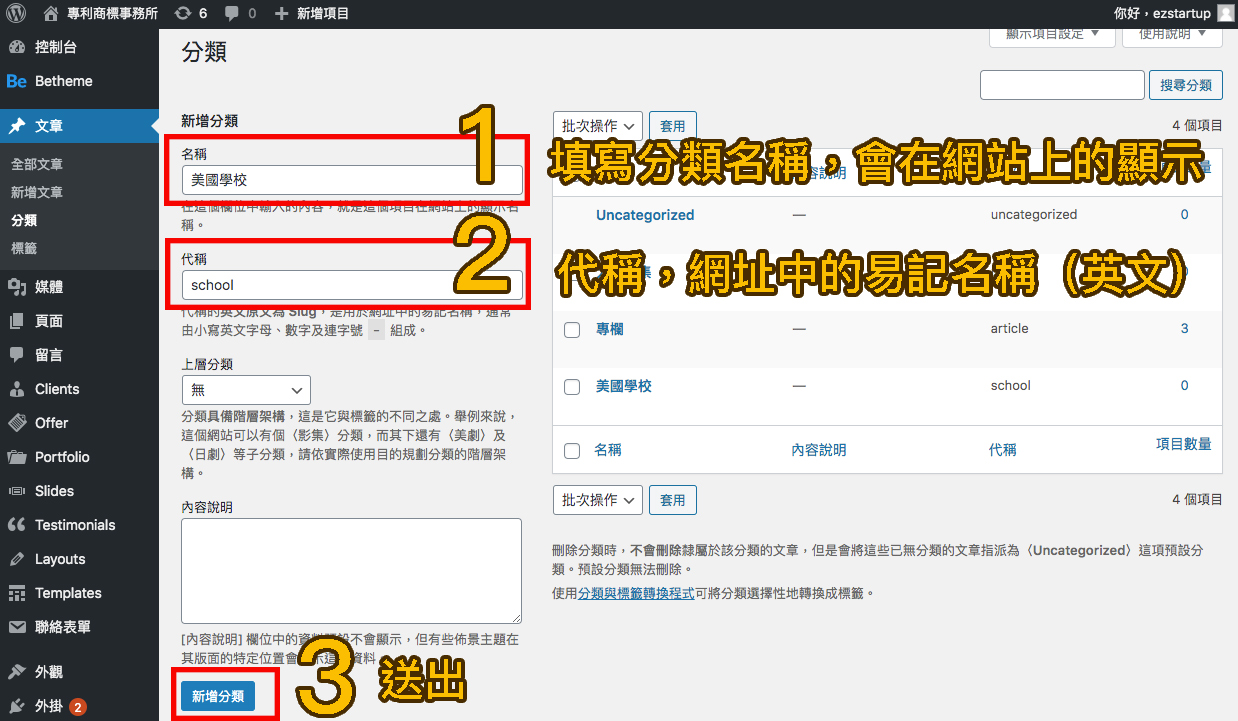Click the Portfolio folder icon
Screen dimensions: 1238x721
[17, 457]
